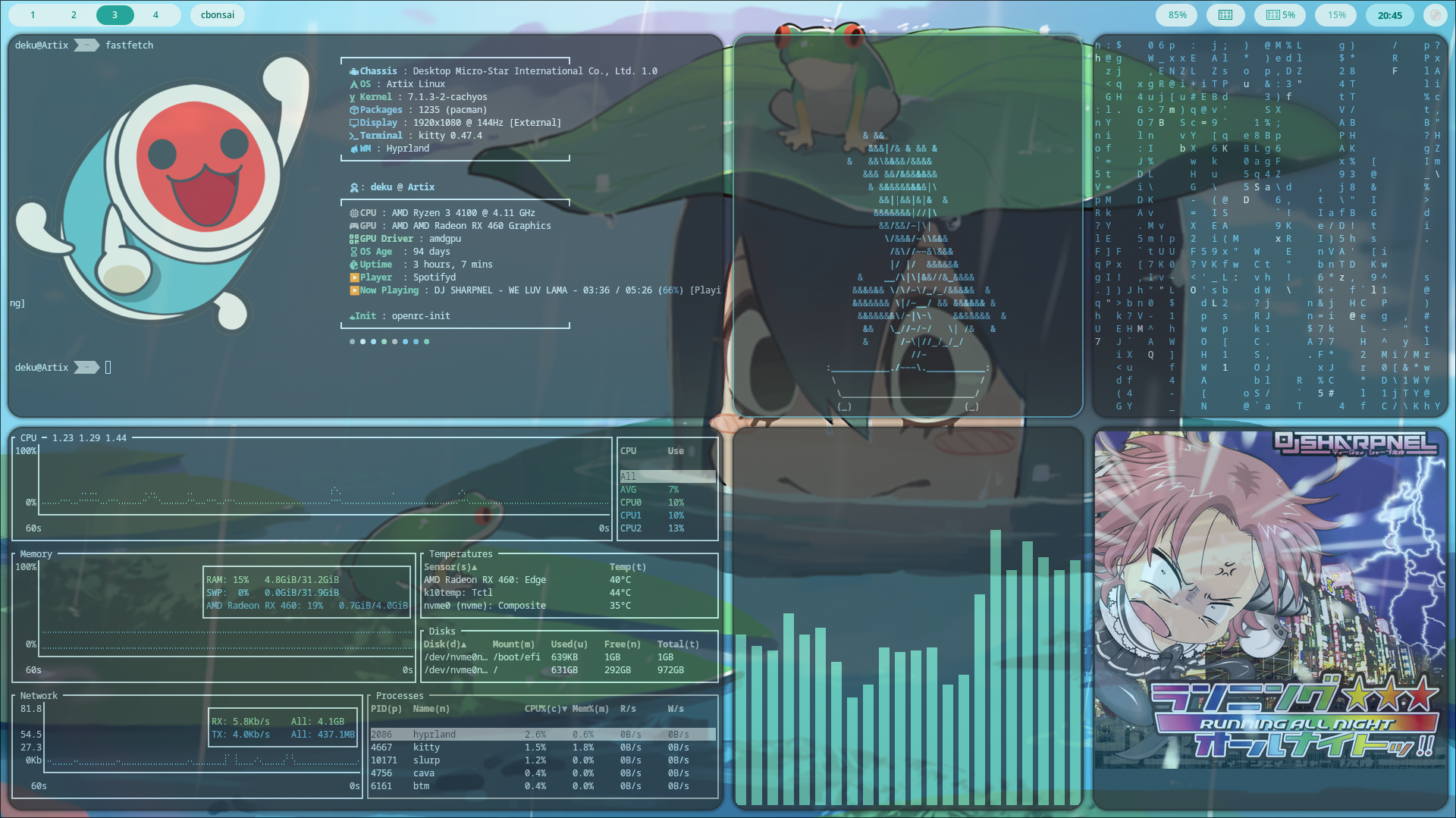The width and height of the screenshot is (1456, 818).
Task: Select the btm process row
Action: (543, 786)
